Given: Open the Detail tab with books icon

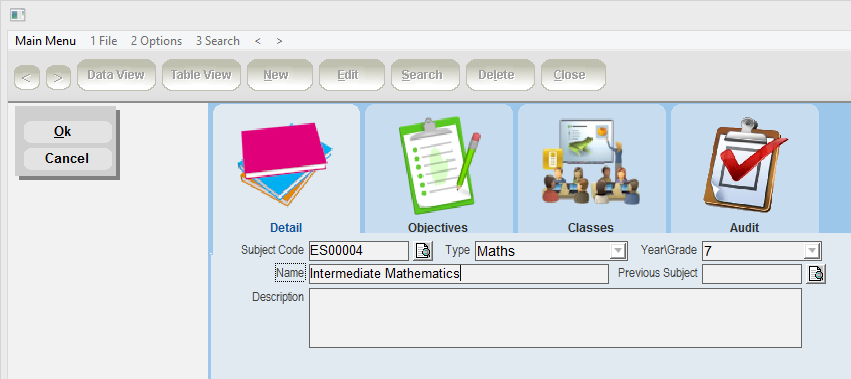Looking at the screenshot, I should 286,169.
